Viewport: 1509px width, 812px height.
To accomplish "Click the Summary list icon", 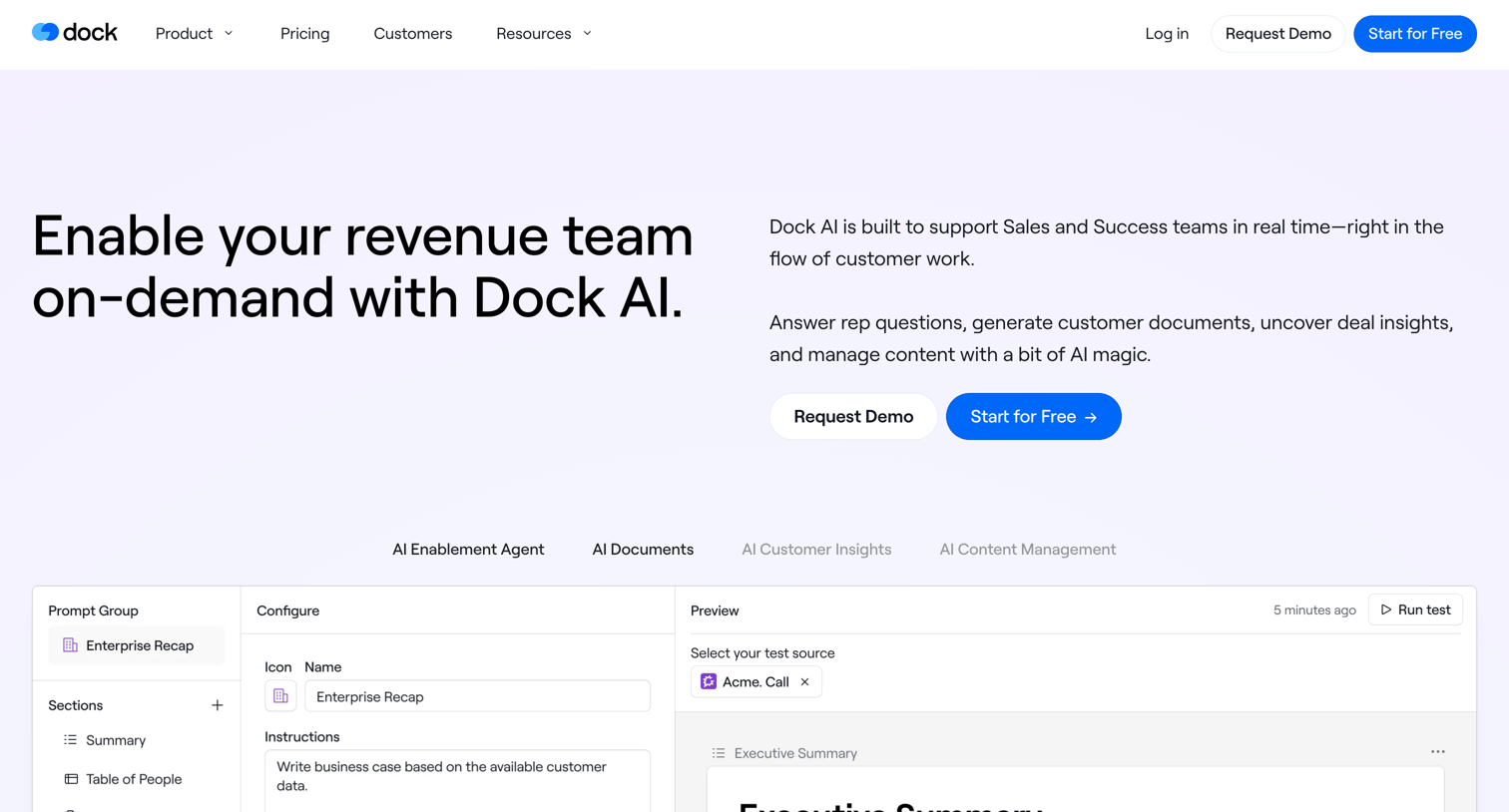I will tap(70, 740).
